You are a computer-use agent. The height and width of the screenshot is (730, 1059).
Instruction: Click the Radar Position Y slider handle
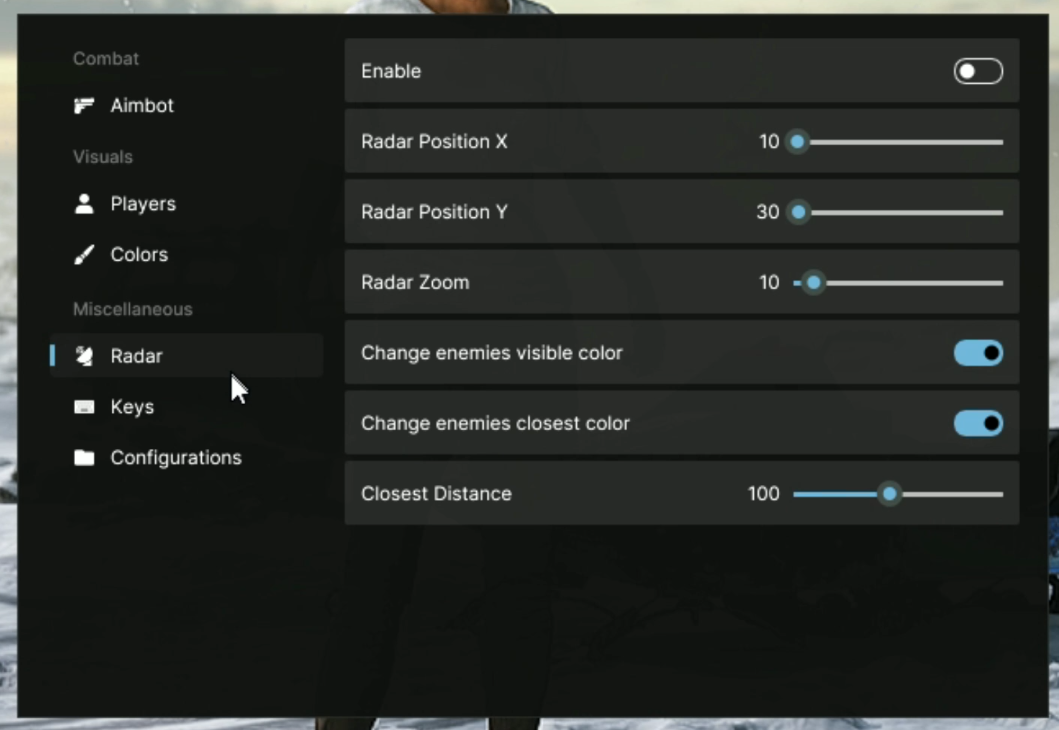(x=798, y=212)
